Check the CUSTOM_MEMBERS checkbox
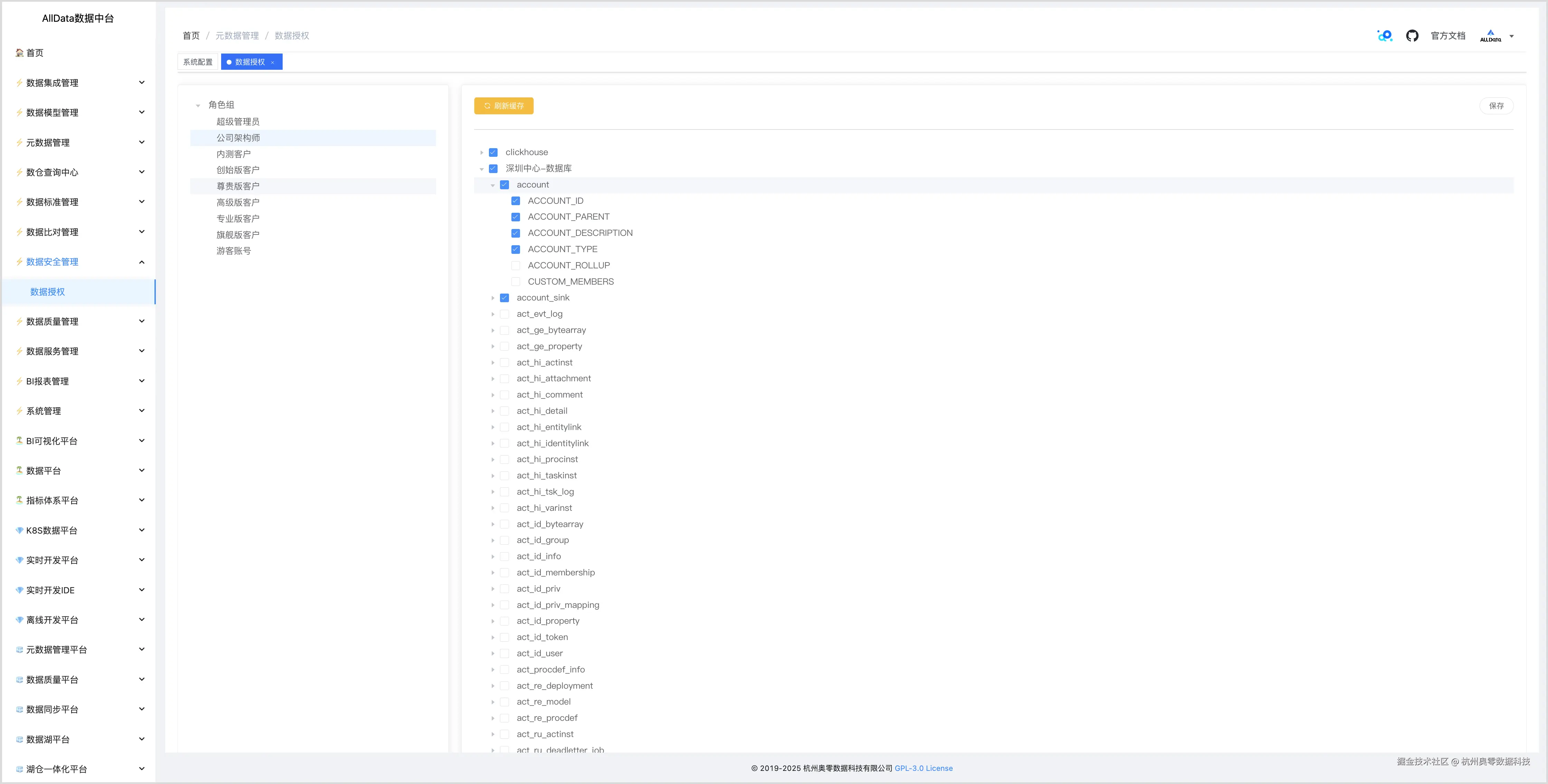 point(516,282)
